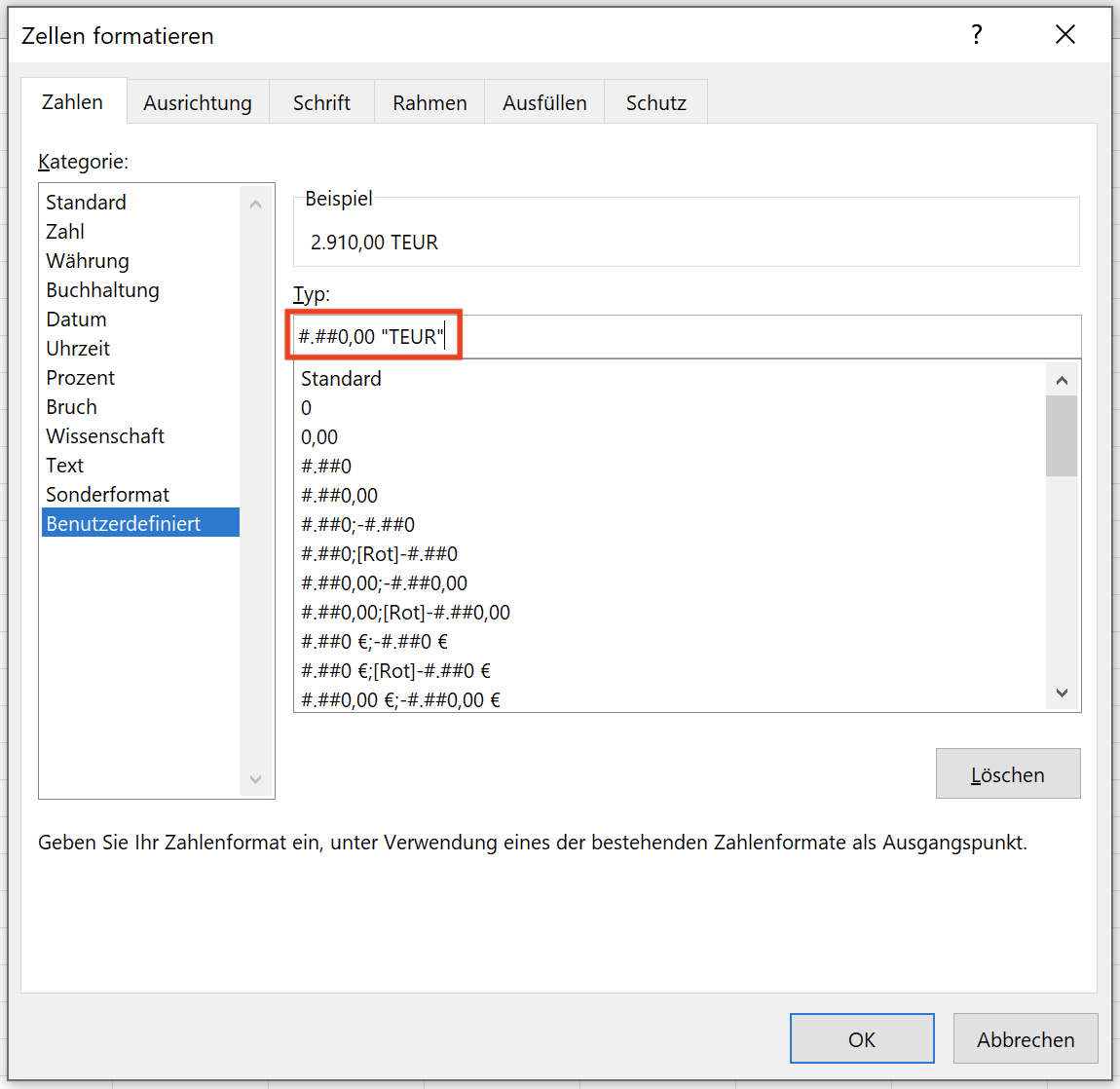Select the Ausfüllen tab

click(x=544, y=102)
